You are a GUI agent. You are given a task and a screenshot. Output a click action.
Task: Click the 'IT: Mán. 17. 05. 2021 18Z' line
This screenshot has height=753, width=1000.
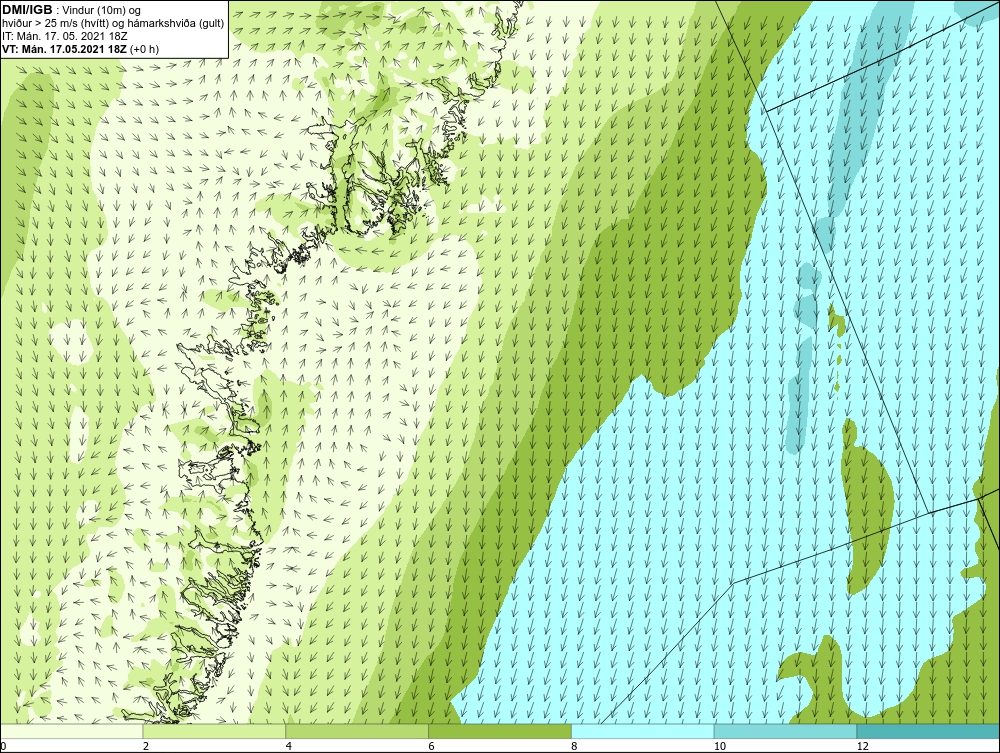coord(64,36)
